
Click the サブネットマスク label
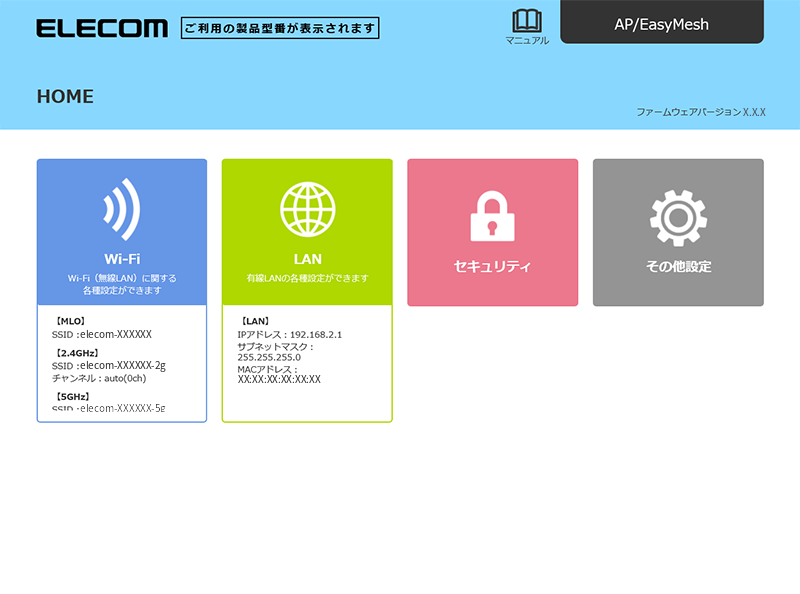tap(276, 346)
